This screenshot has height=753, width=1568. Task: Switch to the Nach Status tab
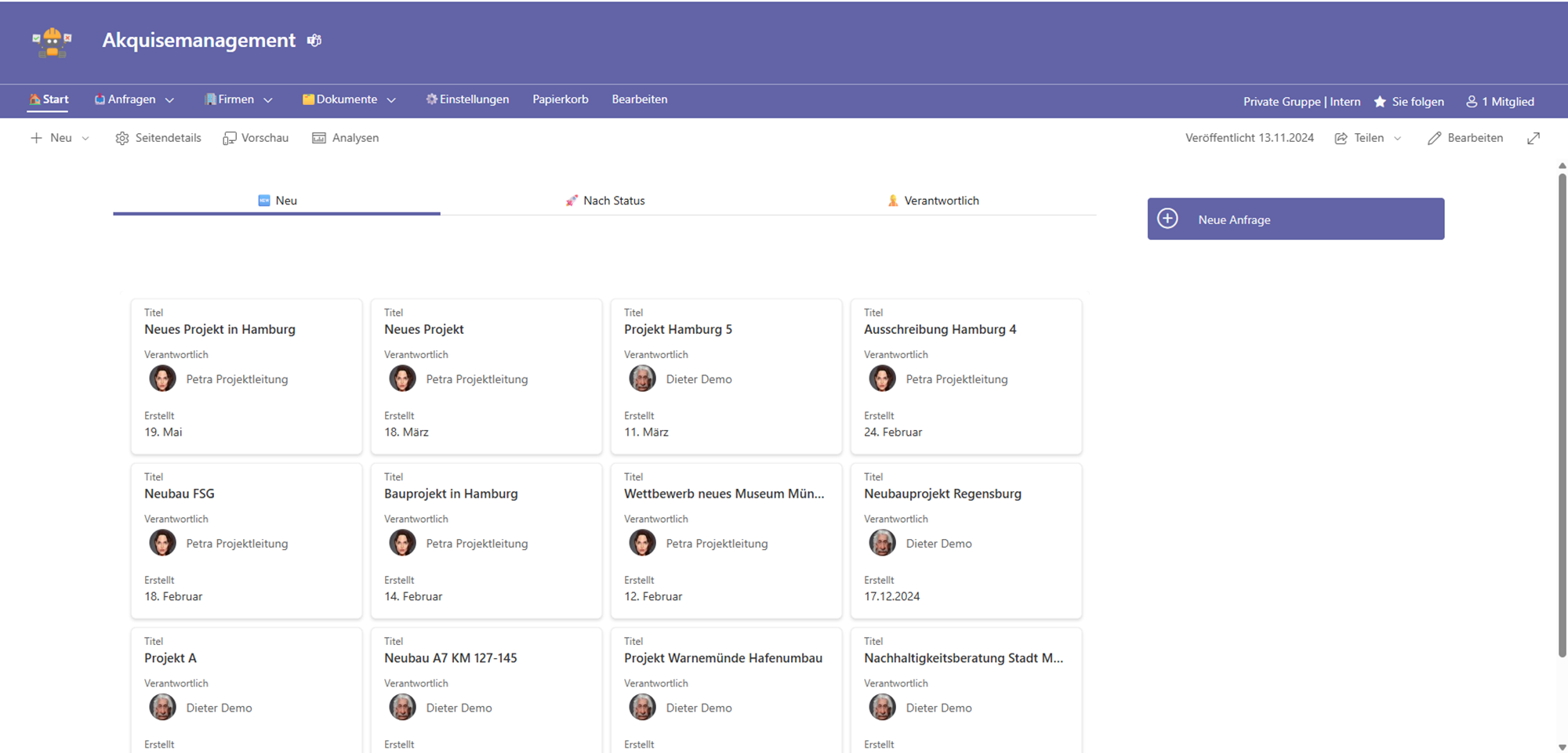click(x=605, y=201)
